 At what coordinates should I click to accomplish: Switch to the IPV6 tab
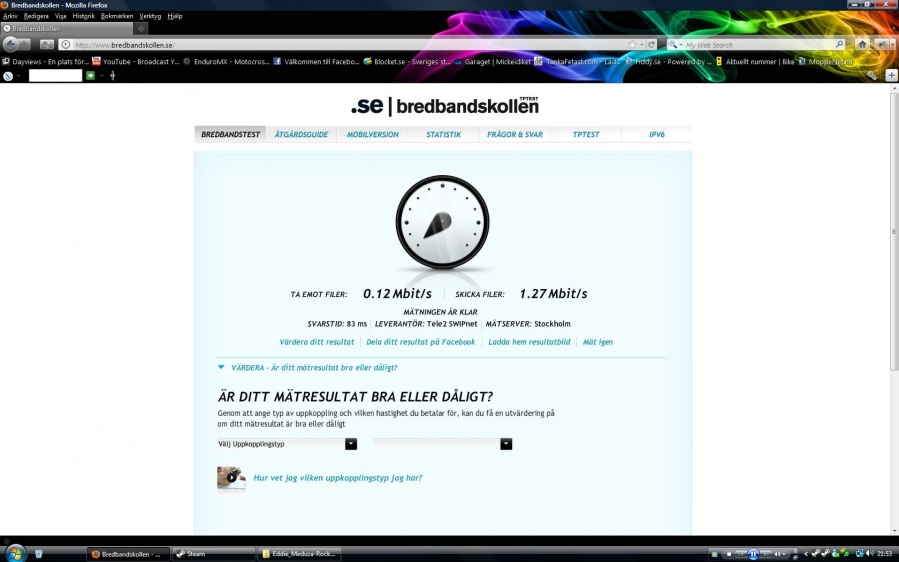point(657,134)
